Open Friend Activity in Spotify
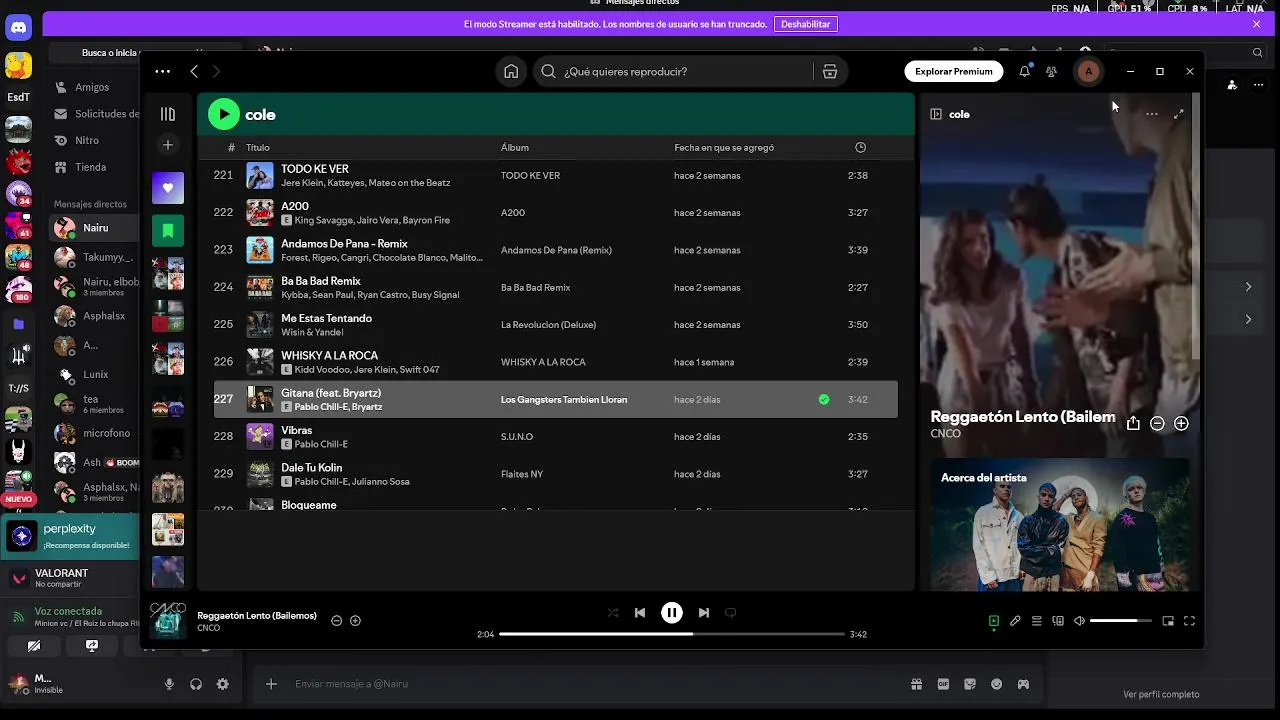The height and width of the screenshot is (720, 1280). [x=1051, y=71]
